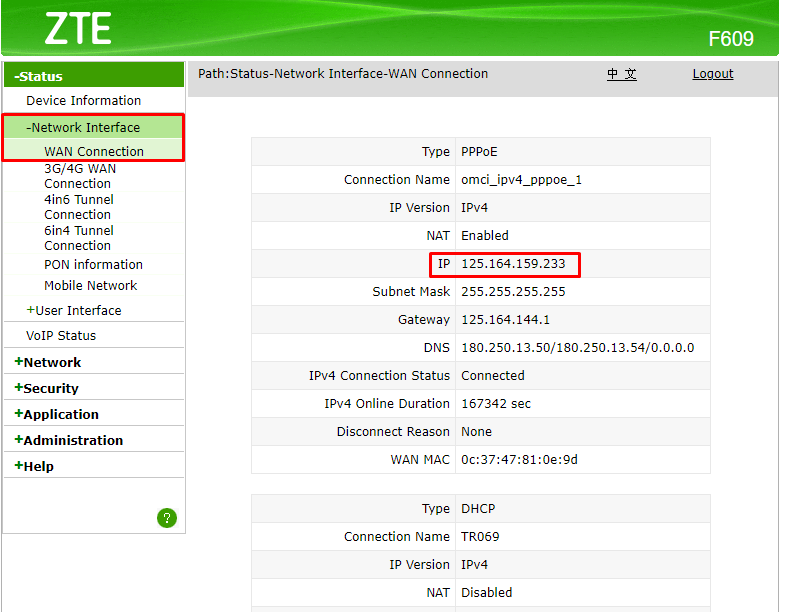The width and height of the screenshot is (786, 612).
Task: Open VoIP Status page
Action: (61, 335)
